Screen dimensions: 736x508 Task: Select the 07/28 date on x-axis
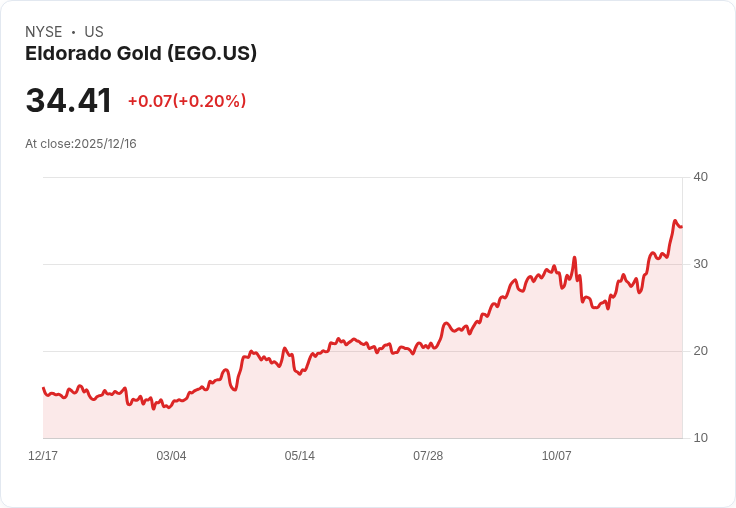point(428,456)
